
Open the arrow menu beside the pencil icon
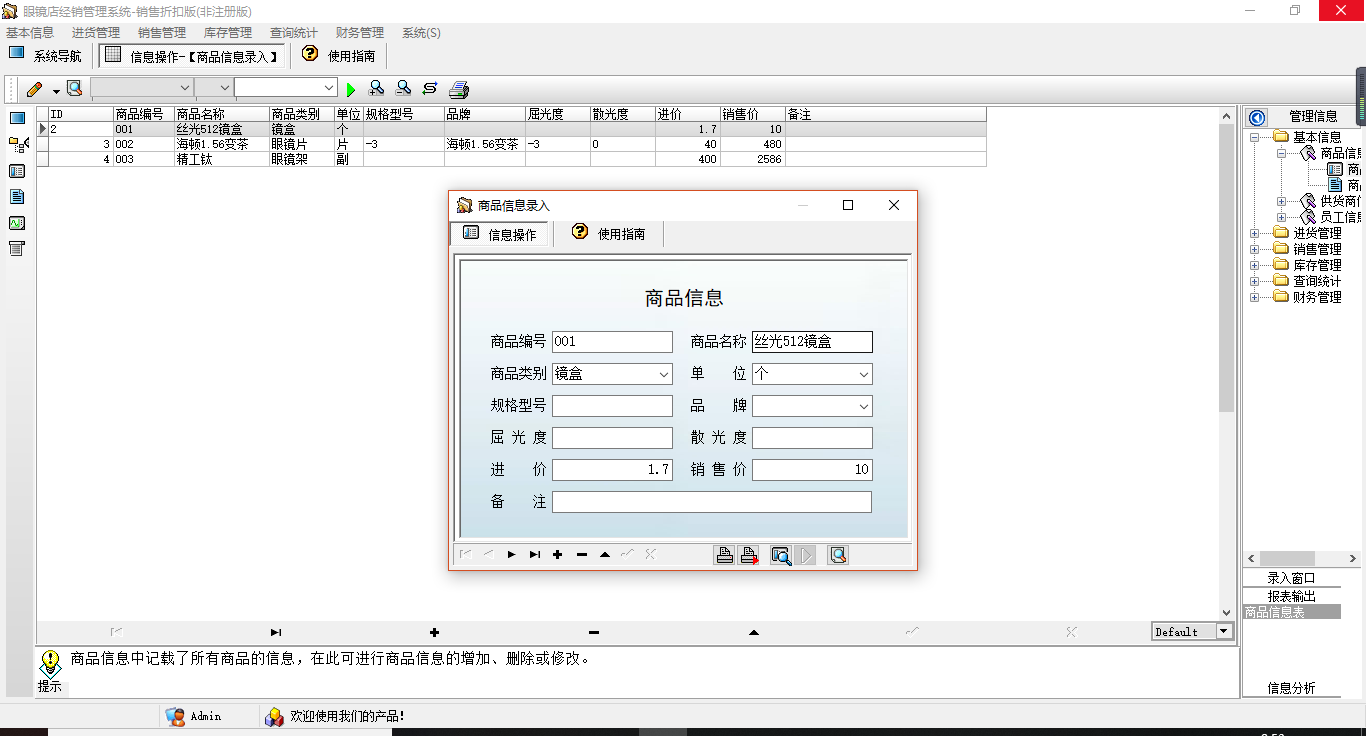[56, 90]
